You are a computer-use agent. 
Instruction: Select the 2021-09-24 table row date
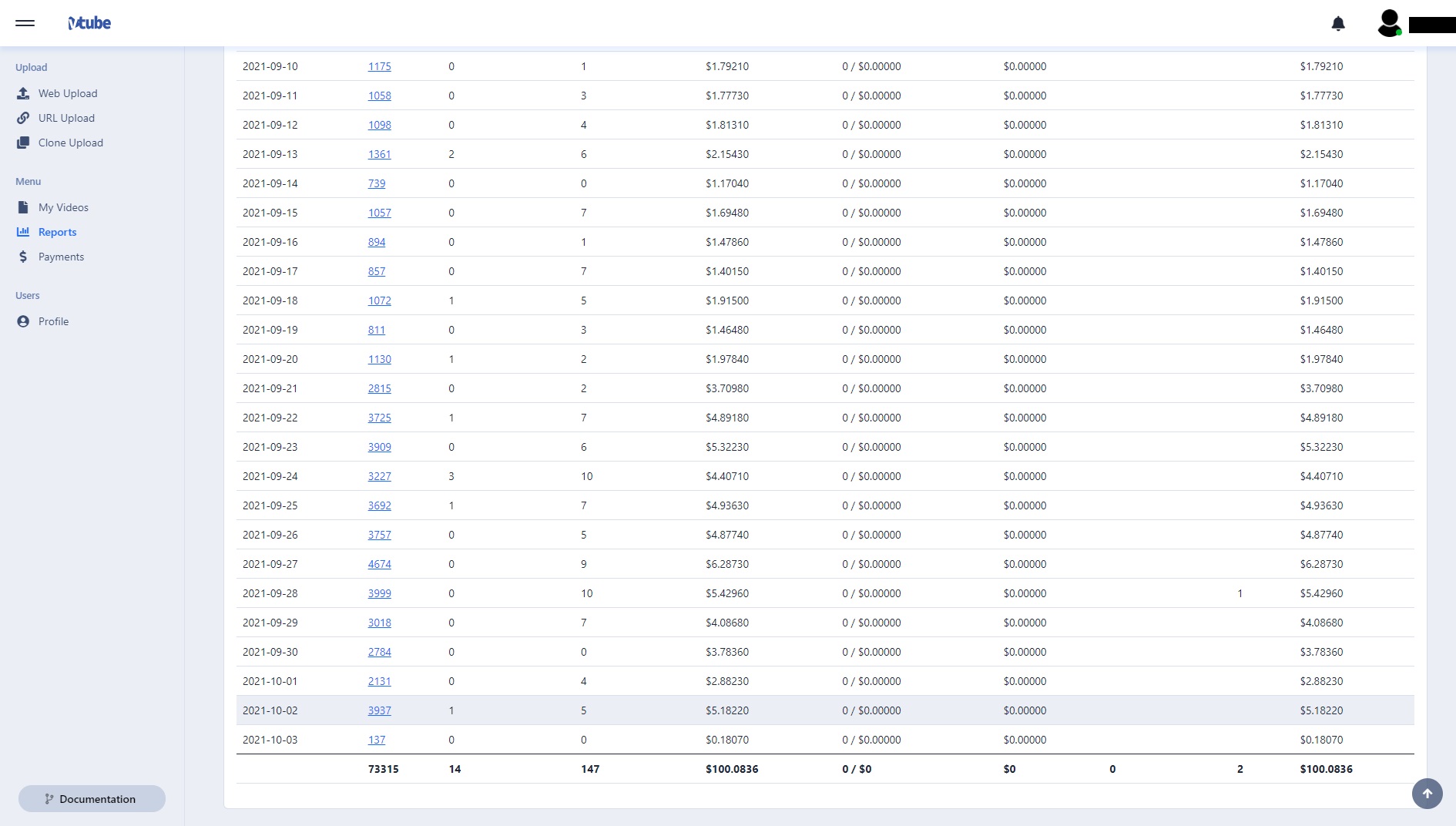270,476
